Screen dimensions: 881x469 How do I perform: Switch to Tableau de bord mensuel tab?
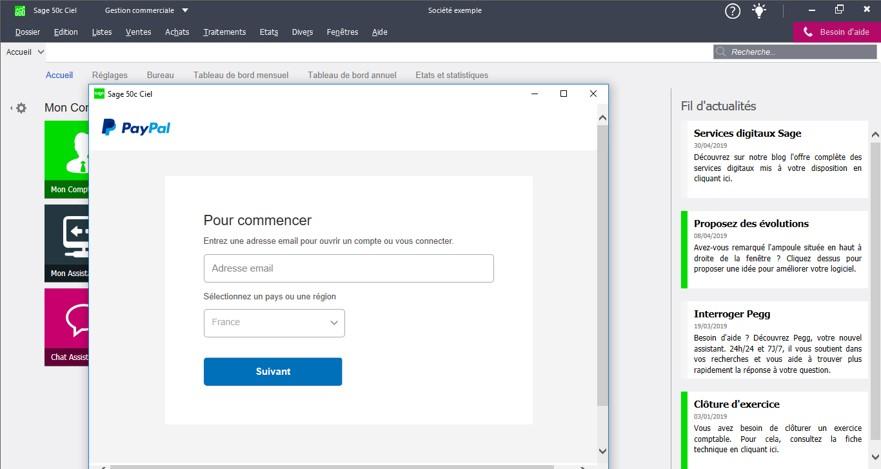[x=240, y=75]
